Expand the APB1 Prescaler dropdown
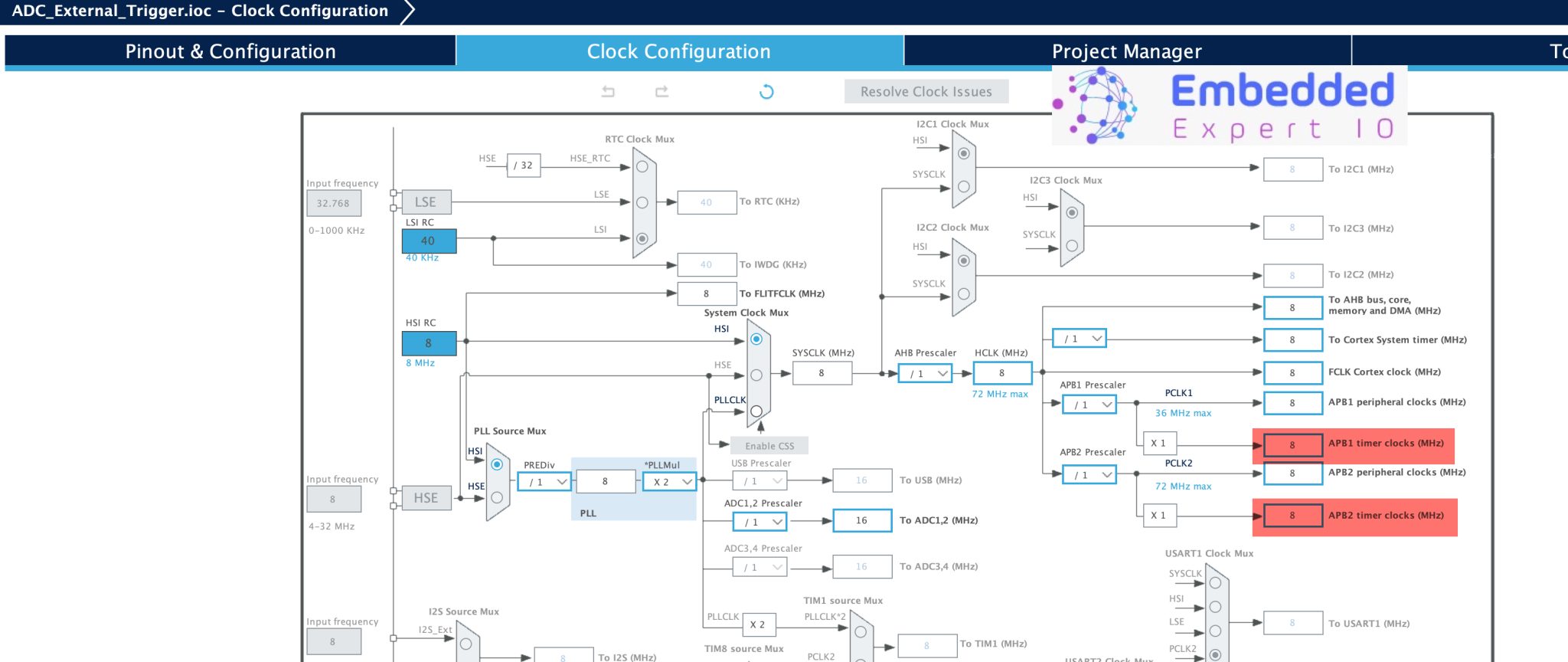The height and width of the screenshot is (662, 1568). coord(1089,405)
